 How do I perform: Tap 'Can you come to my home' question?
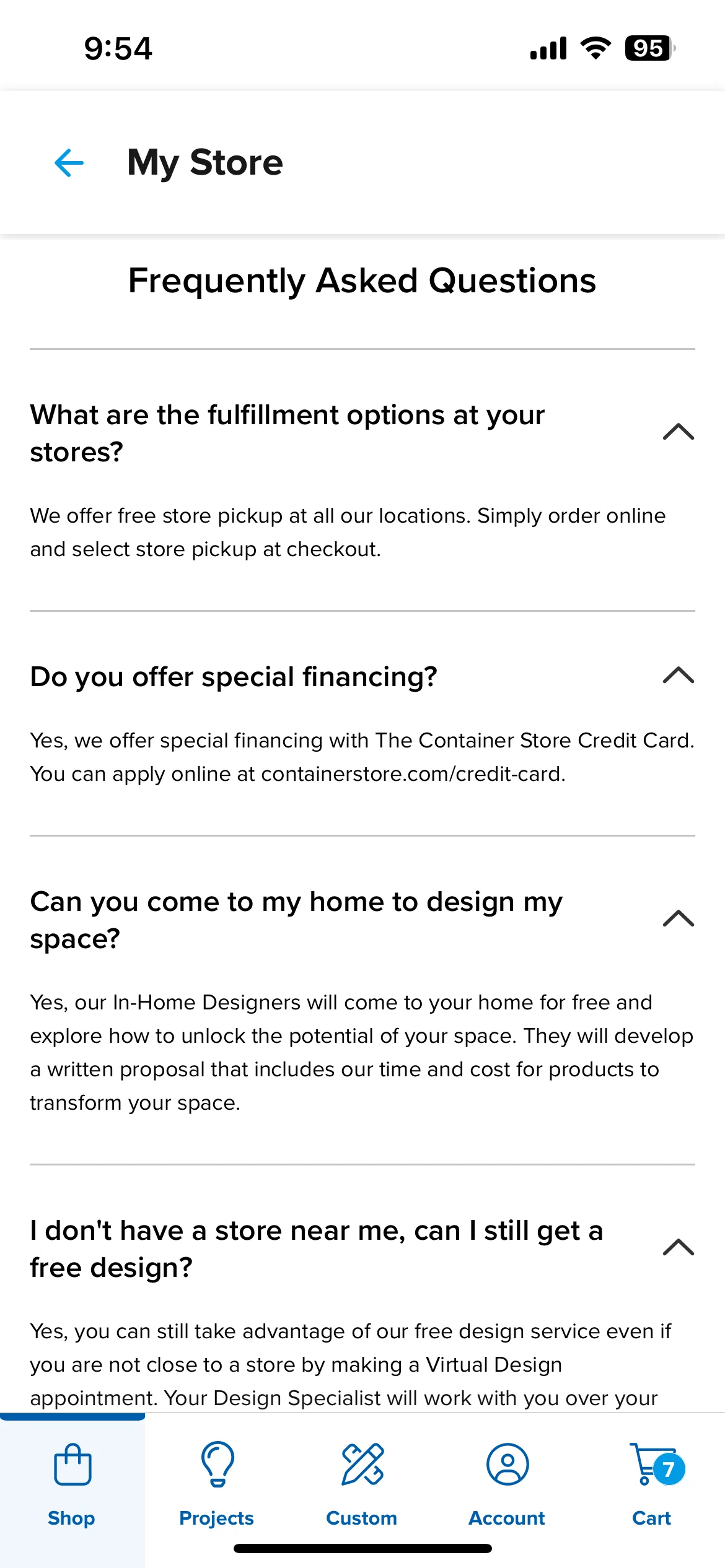pyautogui.click(x=296, y=920)
